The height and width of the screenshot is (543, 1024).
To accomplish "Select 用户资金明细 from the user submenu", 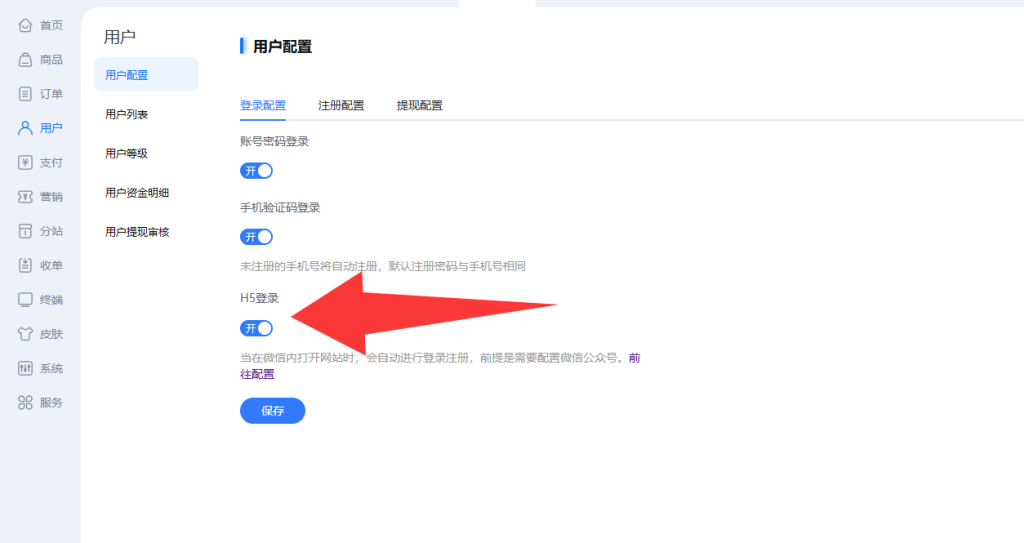I will [x=137, y=193].
